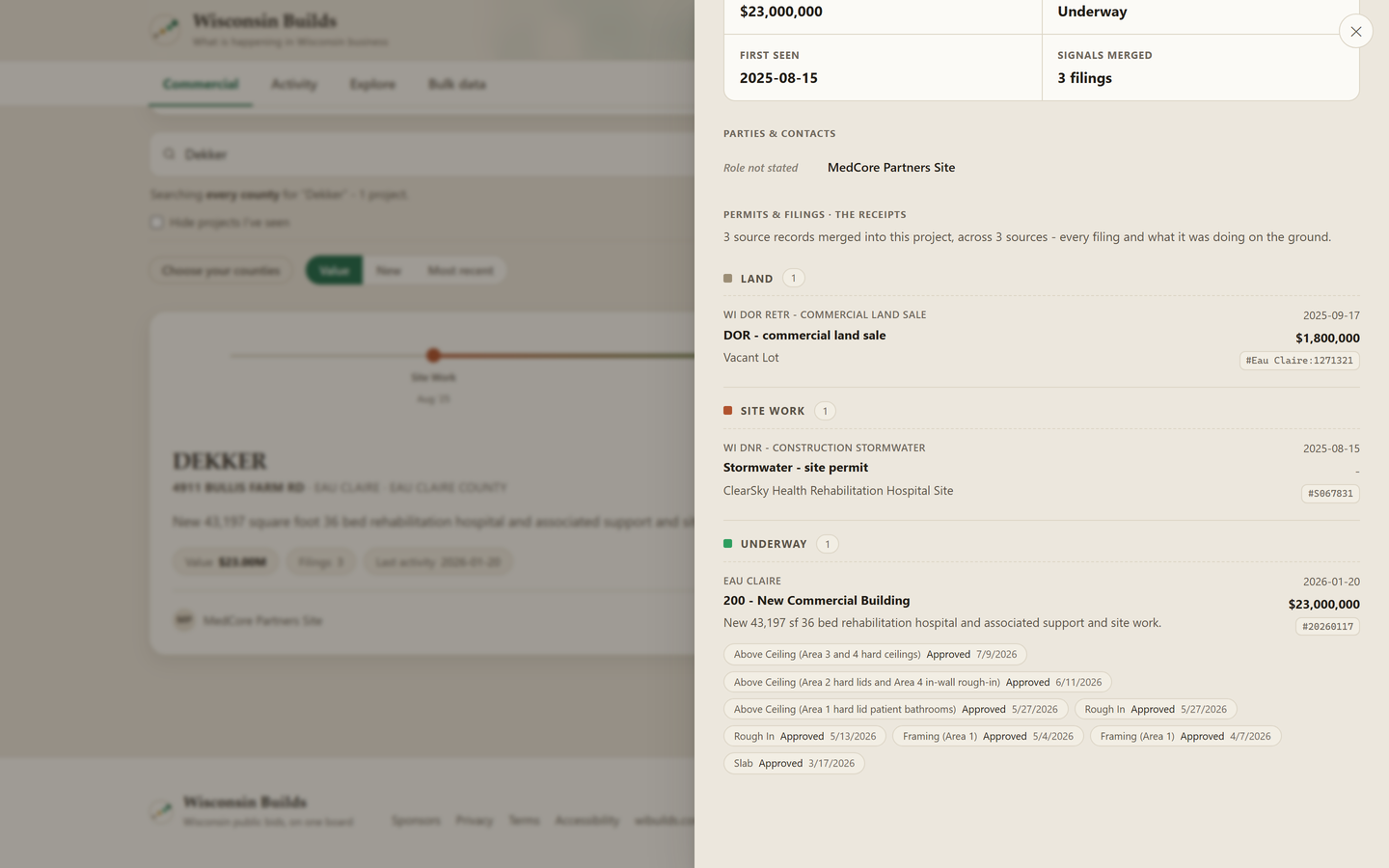Viewport: 1389px width, 868px height.
Task: Click the #S067831 permit ID badge
Action: pos(1330,494)
